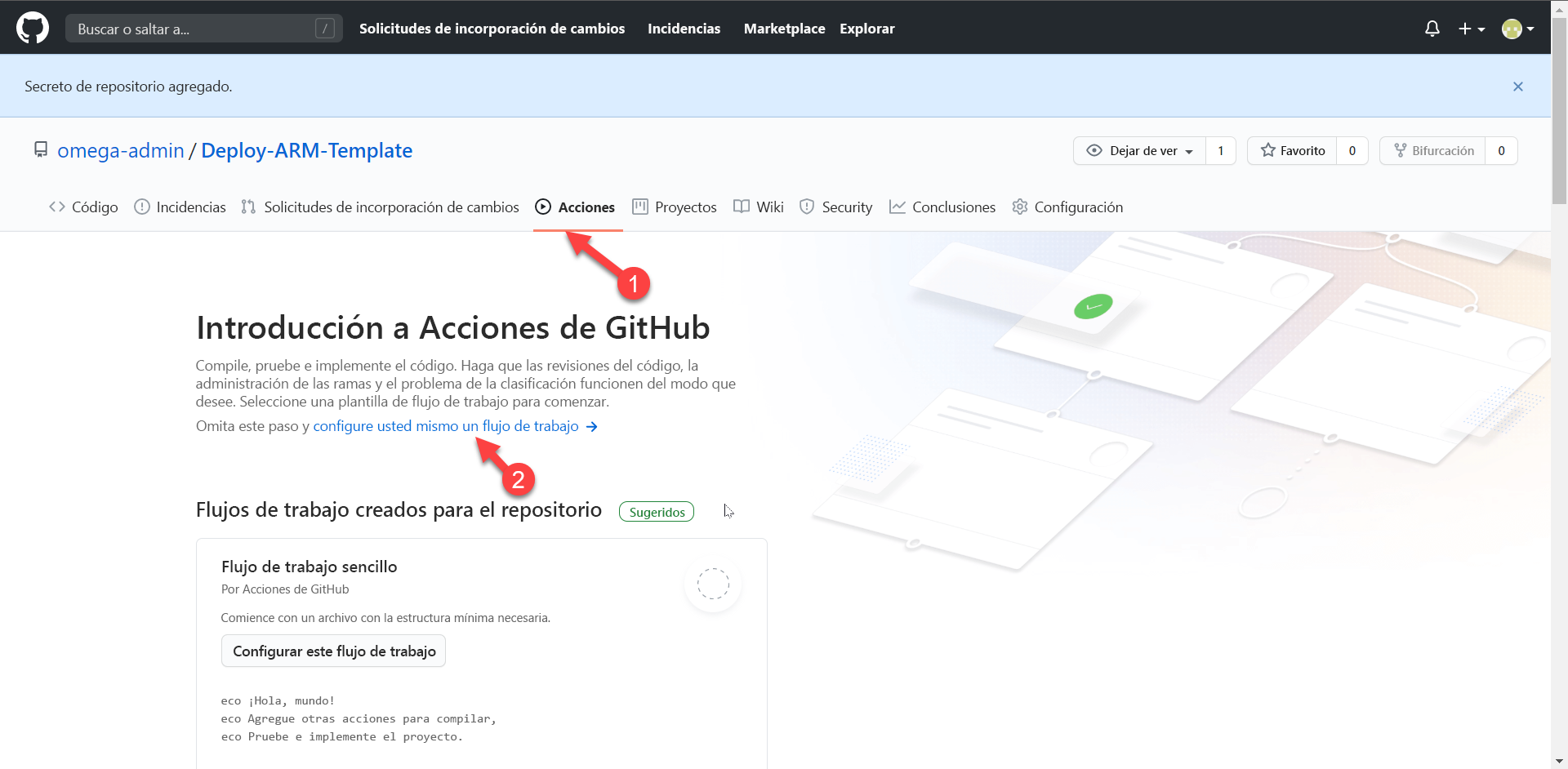Image resolution: width=1568 pixels, height=769 pixels.
Task: Open the Deploy-ARM-Template repository link
Action: [x=306, y=150]
